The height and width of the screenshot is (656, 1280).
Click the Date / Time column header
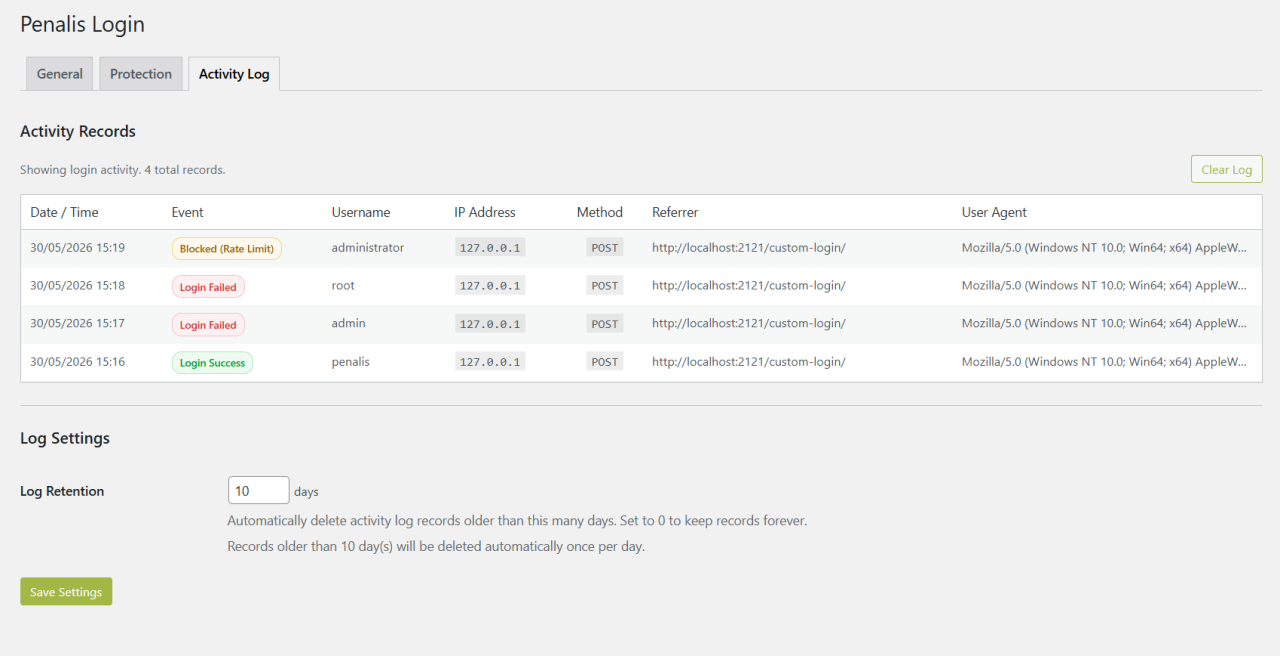click(64, 212)
